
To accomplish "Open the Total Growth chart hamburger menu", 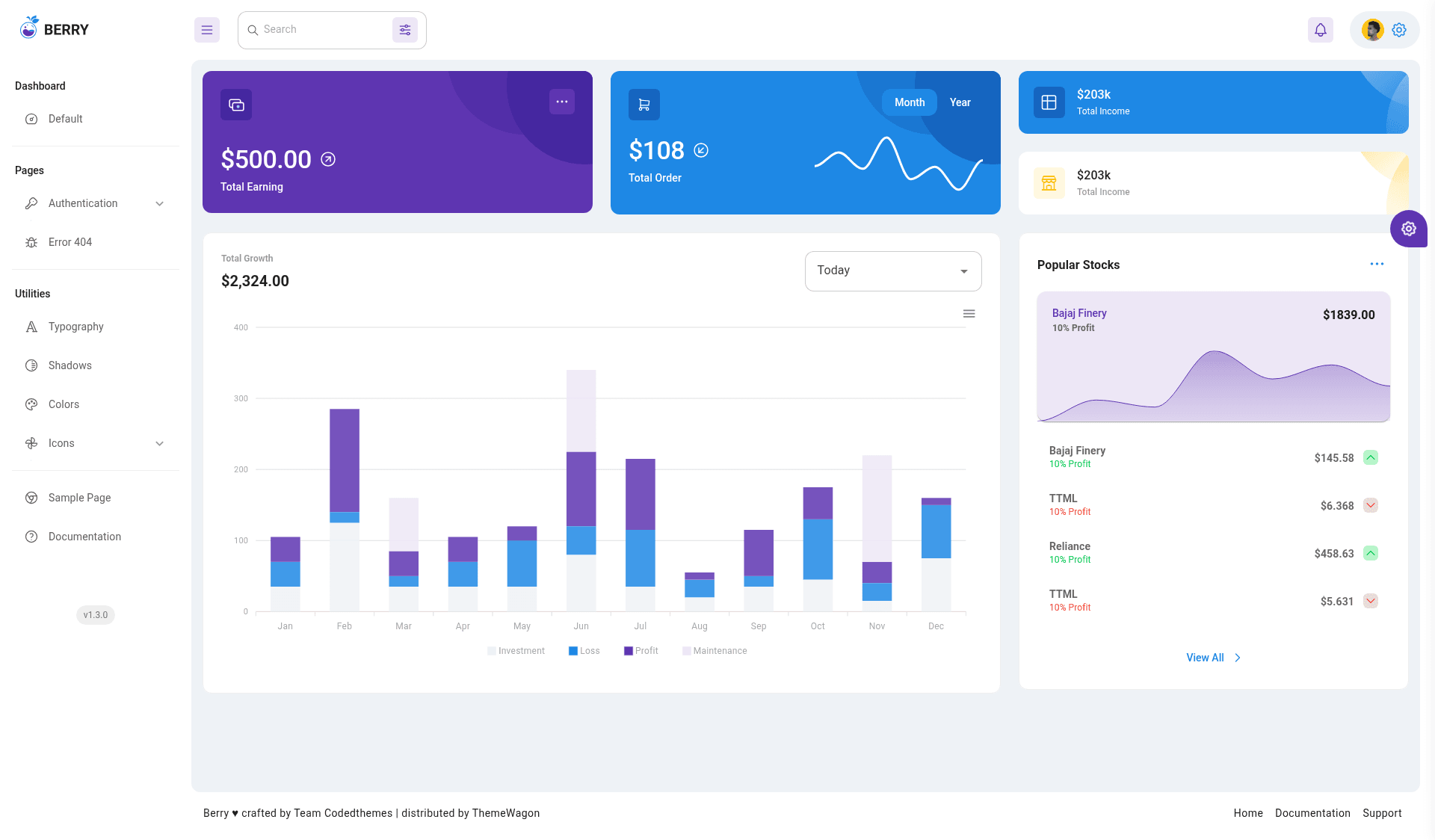I will pyautogui.click(x=969, y=314).
